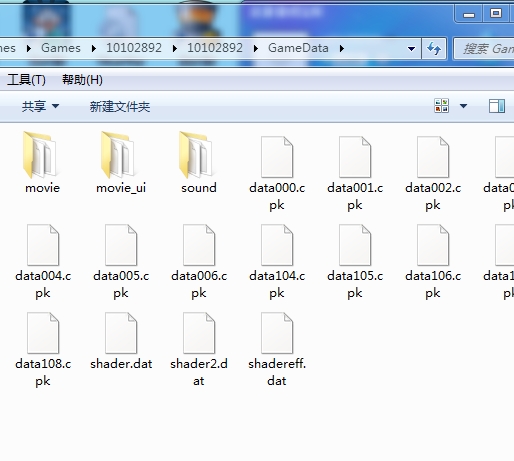Expand the address bar history dropdown
The width and height of the screenshot is (514, 461).
point(412,49)
